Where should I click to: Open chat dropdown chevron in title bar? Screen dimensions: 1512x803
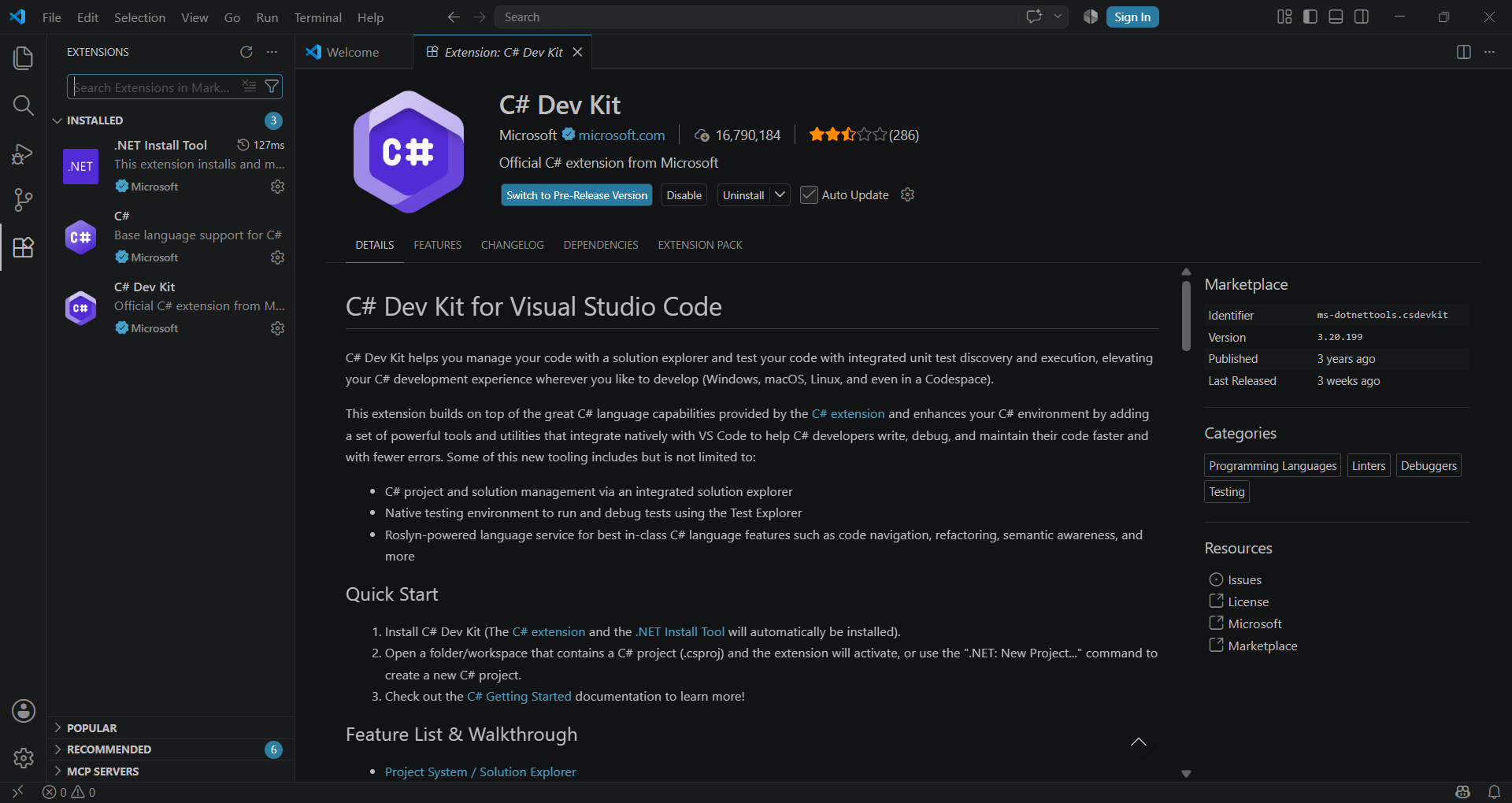[1058, 17]
